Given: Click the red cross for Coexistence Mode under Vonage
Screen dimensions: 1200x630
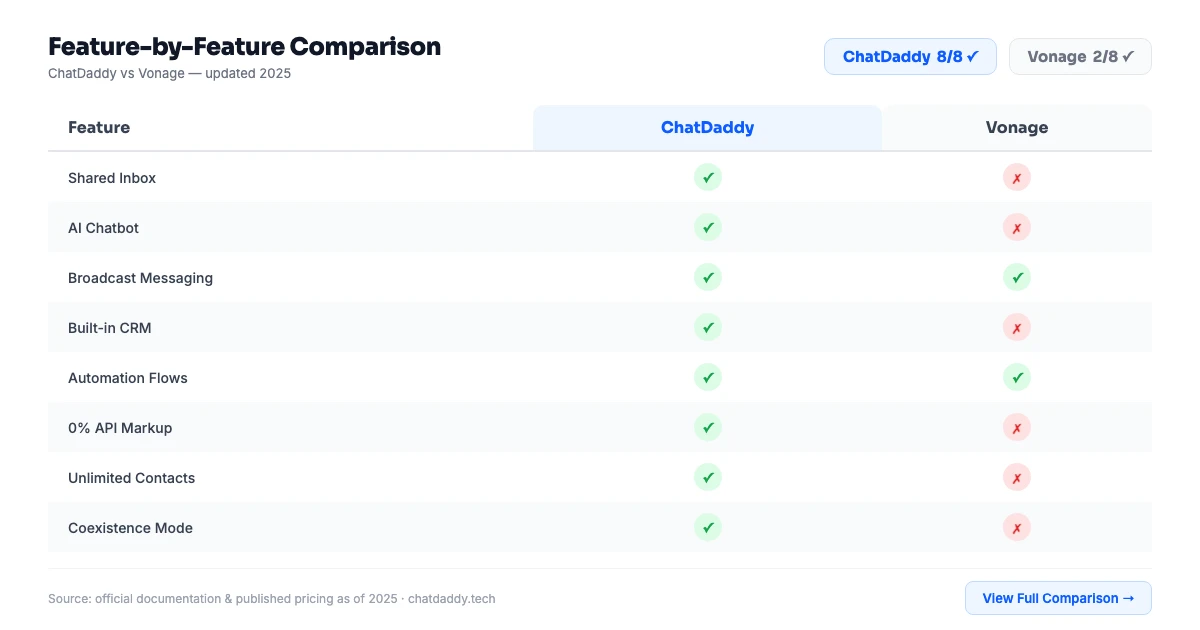Looking at the screenshot, I should click(1017, 527).
